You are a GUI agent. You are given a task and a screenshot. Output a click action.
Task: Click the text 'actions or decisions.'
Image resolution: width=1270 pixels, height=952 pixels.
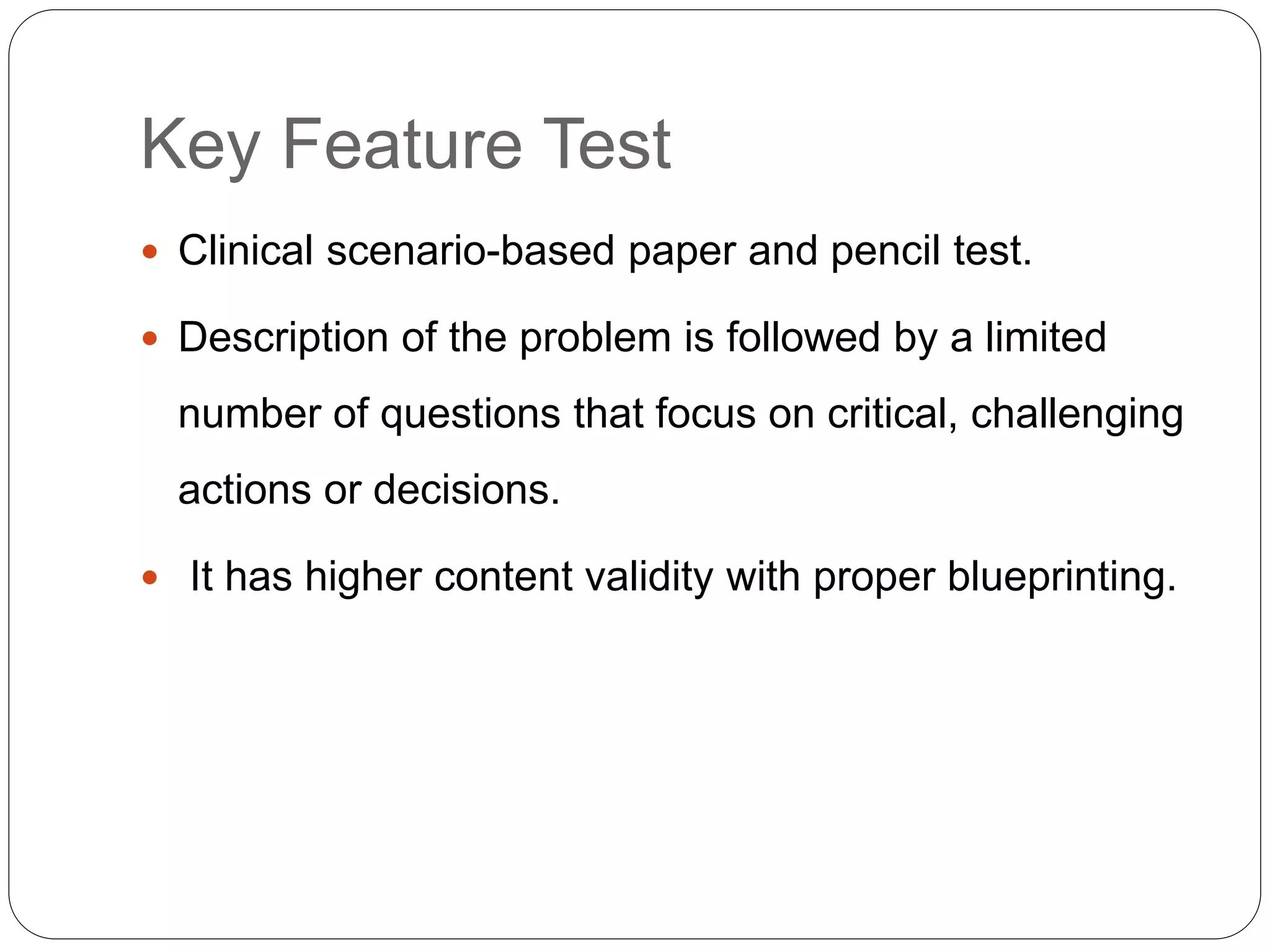click(x=369, y=490)
